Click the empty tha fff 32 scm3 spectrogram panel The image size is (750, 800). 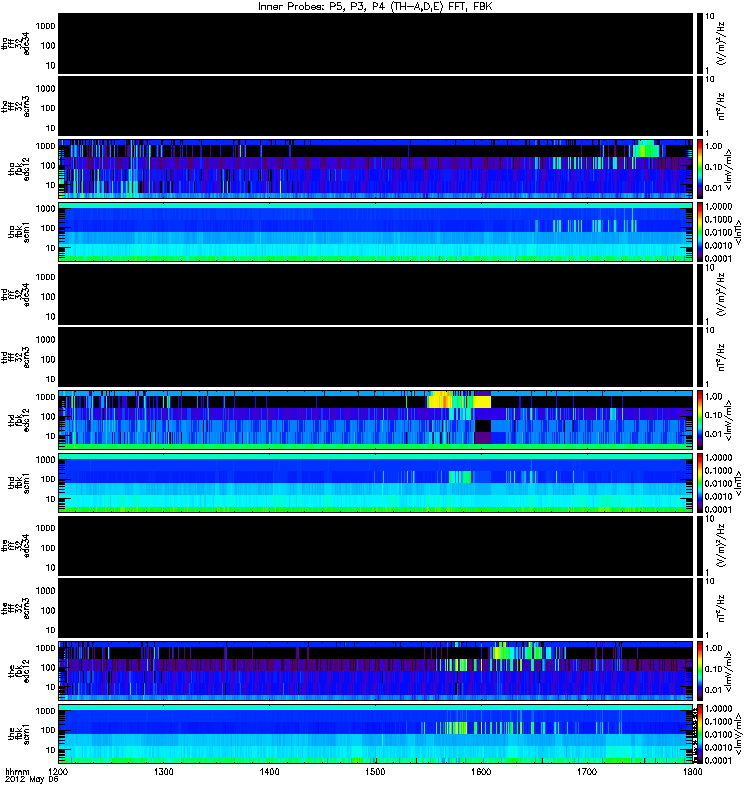(x=376, y=106)
